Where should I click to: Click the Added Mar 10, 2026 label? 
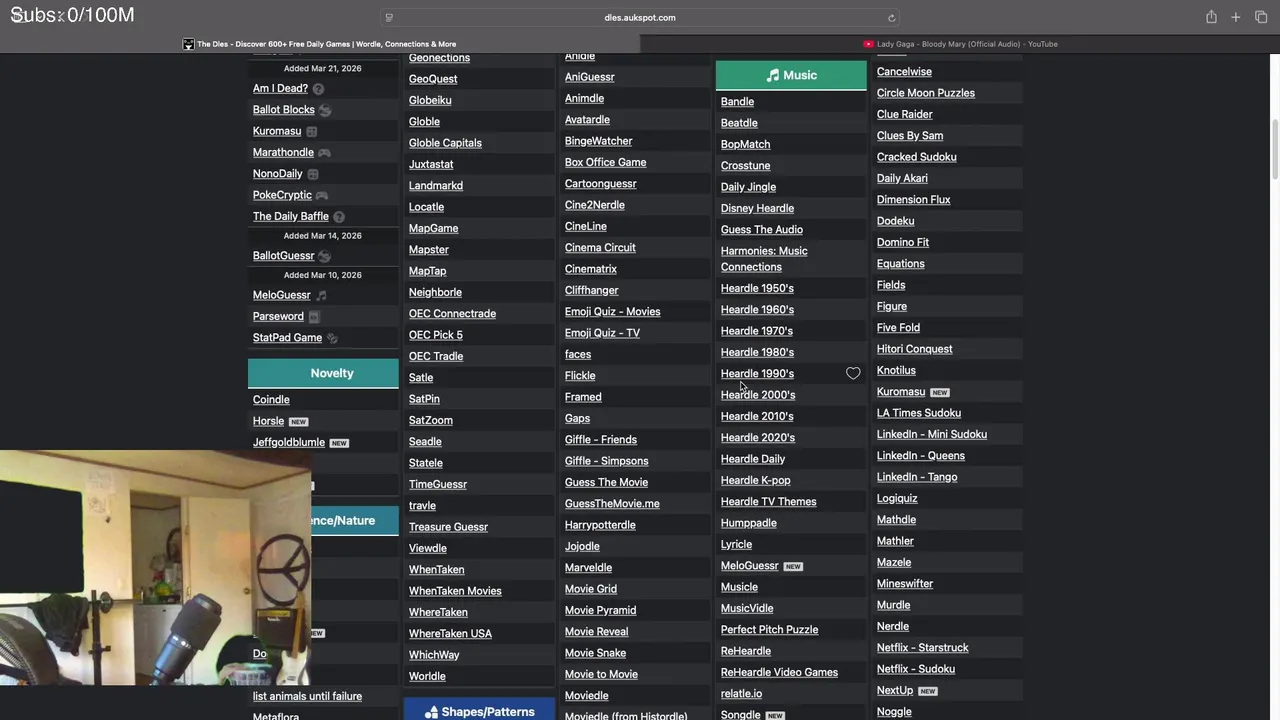coord(323,275)
